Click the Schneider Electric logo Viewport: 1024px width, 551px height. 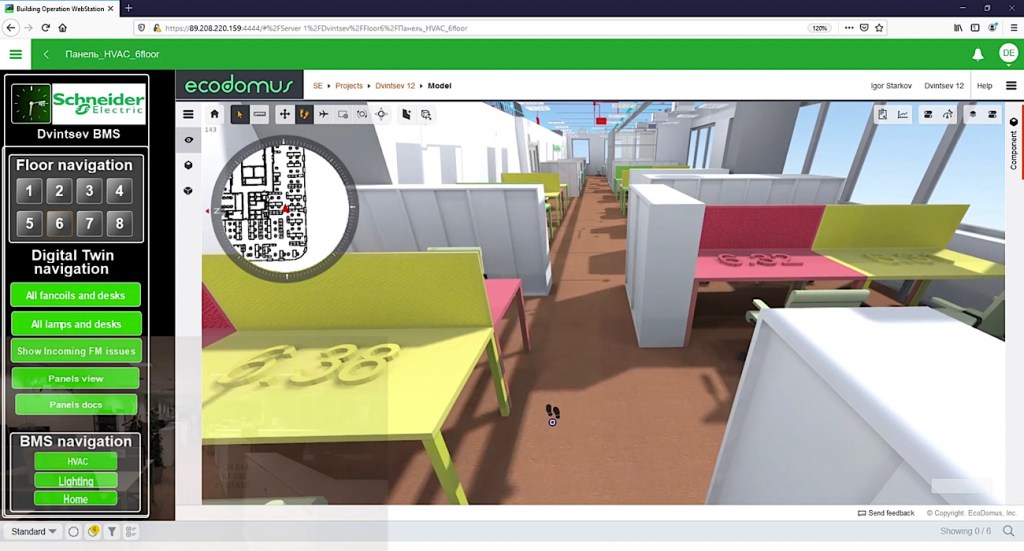[99, 104]
